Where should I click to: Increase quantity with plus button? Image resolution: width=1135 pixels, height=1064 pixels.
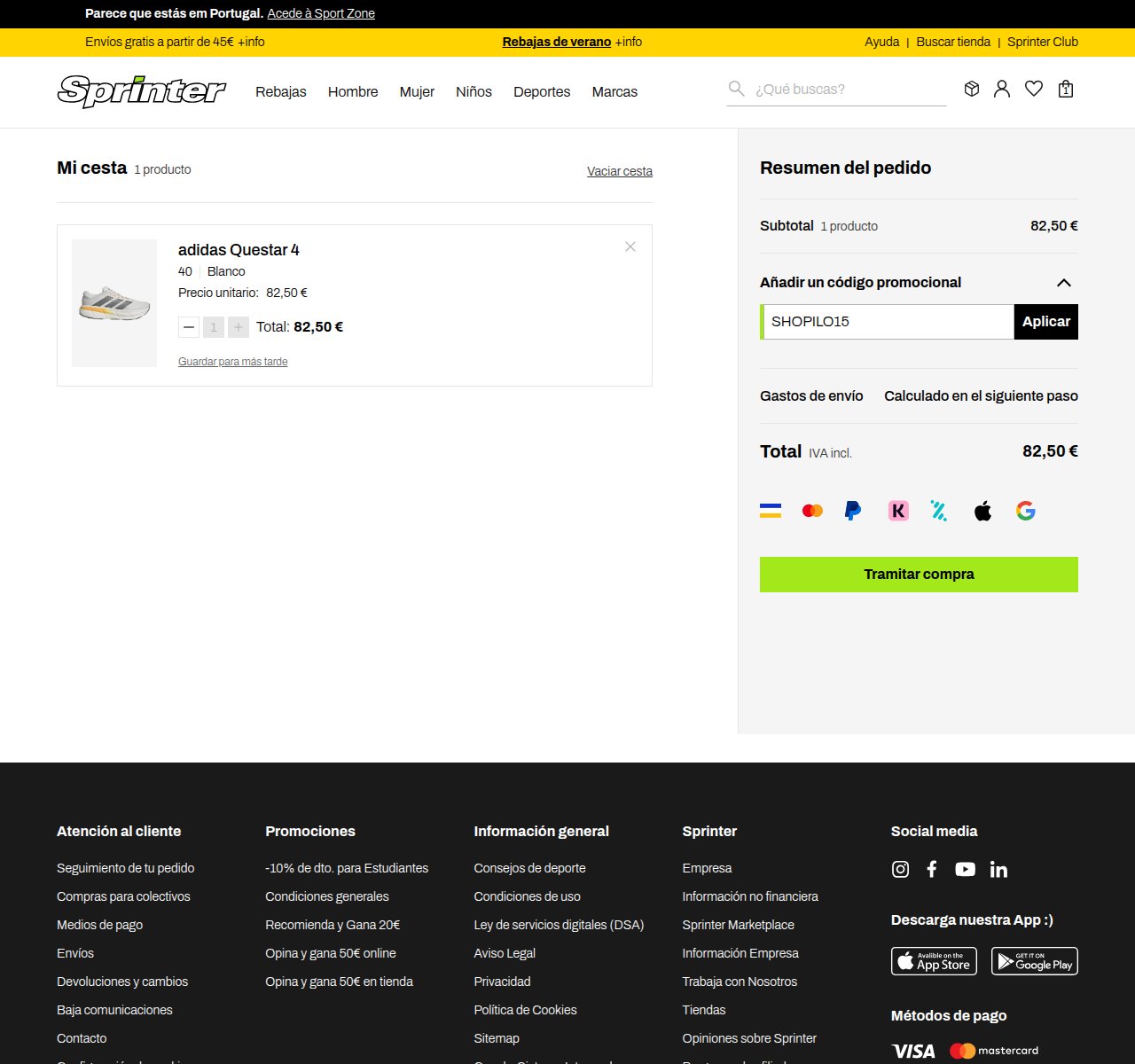(239, 327)
